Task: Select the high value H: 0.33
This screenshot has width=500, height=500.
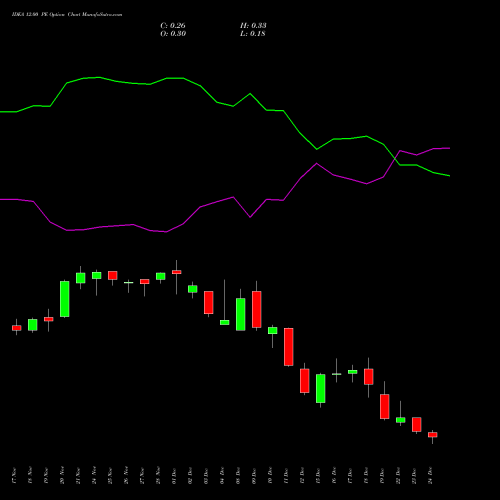Action: pyautogui.click(x=253, y=26)
